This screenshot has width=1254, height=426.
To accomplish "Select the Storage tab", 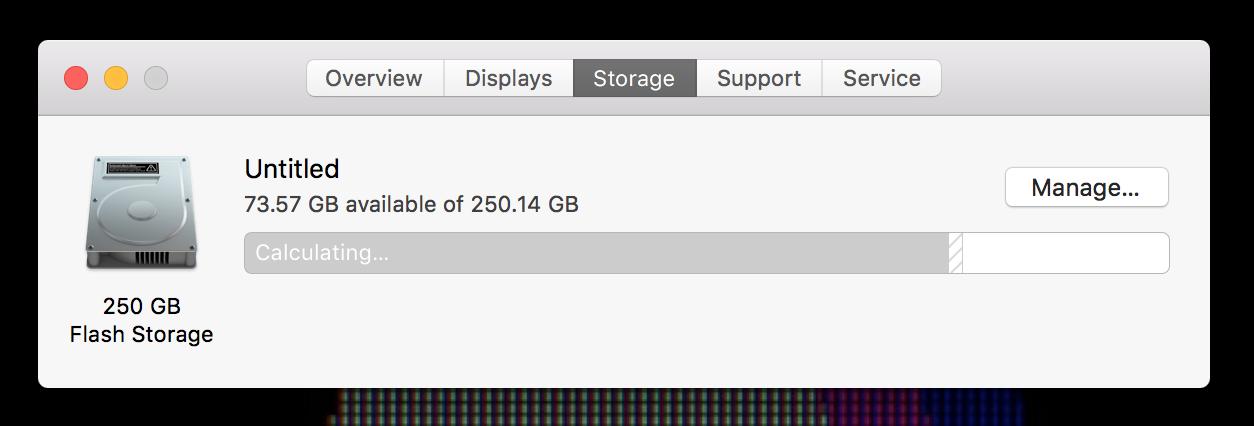I will click(634, 78).
